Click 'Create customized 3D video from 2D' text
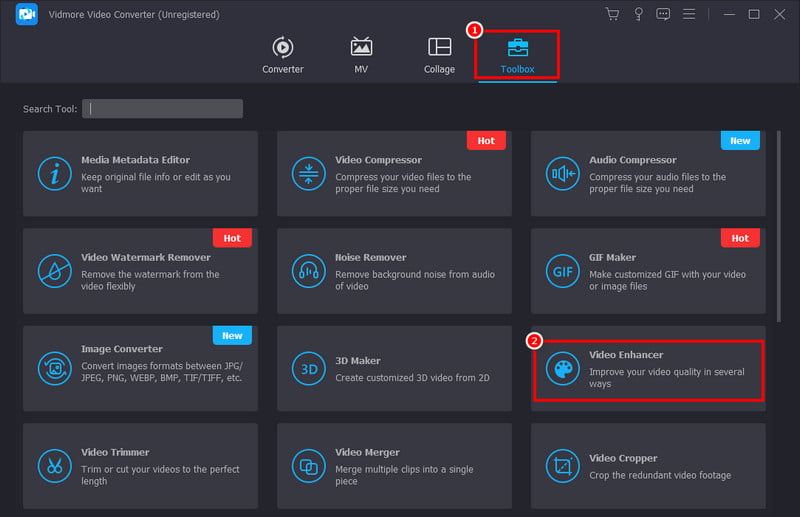This screenshot has width=800, height=517. click(412, 378)
